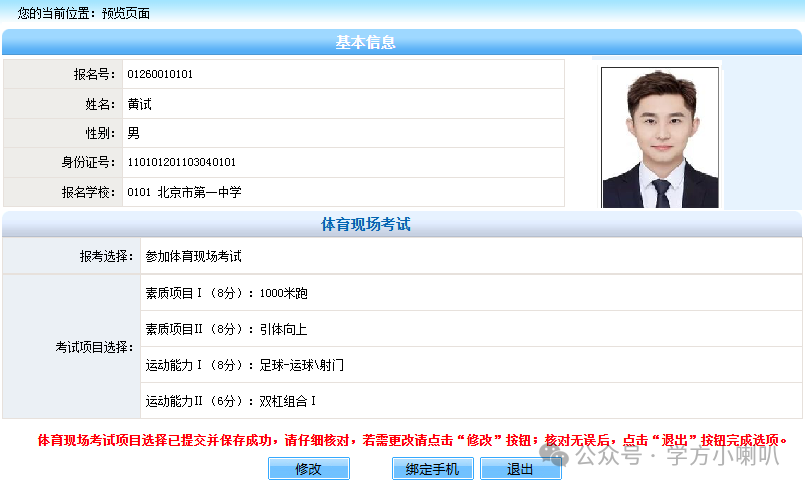The image size is (805, 487).
Task: Click the 退出 button
Action: pos(520,469)
